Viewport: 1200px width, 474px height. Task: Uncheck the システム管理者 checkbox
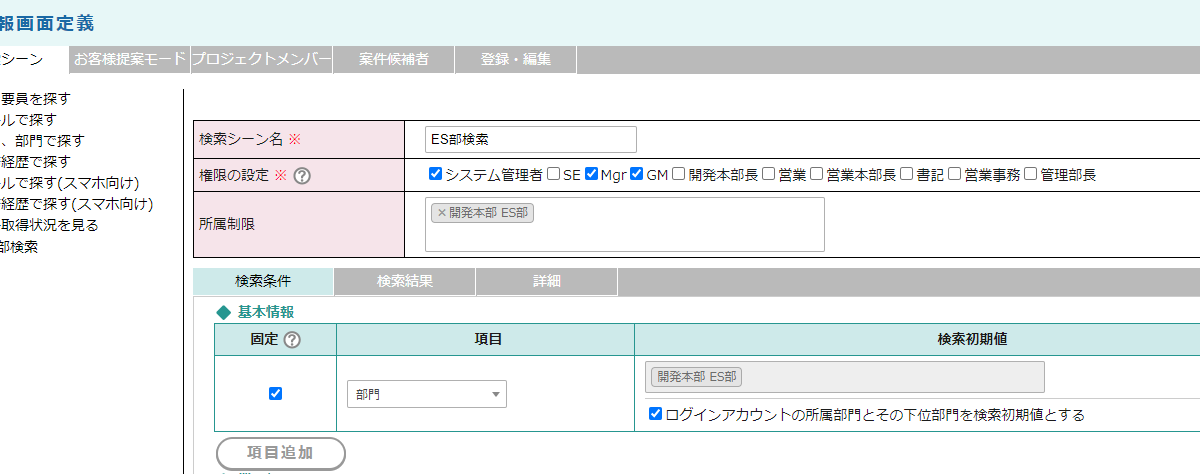pos(435,174)
